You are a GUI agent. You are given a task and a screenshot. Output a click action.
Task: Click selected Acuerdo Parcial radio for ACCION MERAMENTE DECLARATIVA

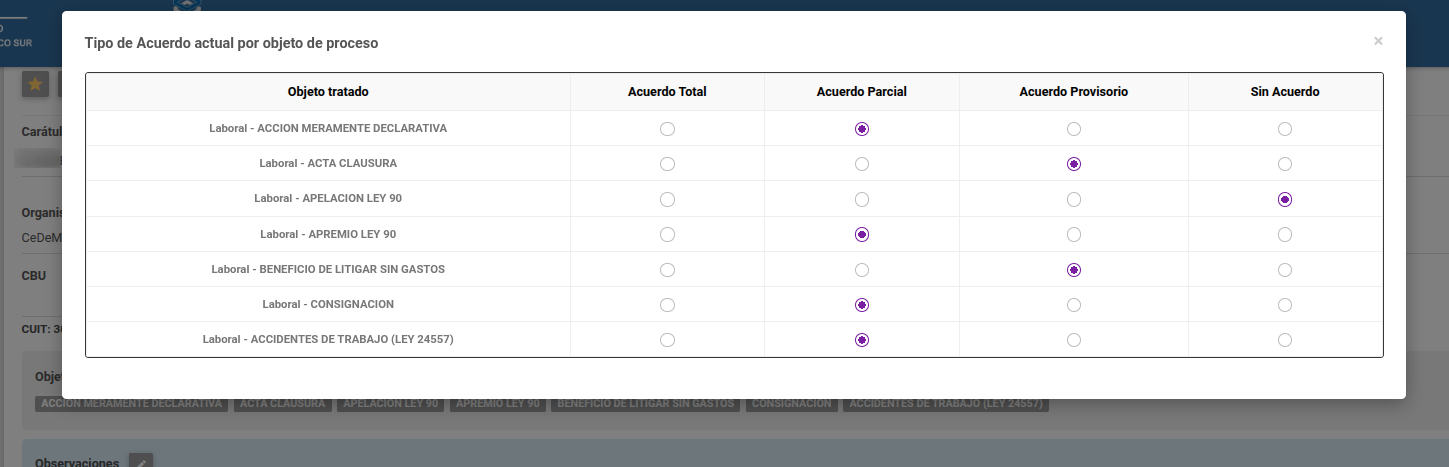click(862, 129)
